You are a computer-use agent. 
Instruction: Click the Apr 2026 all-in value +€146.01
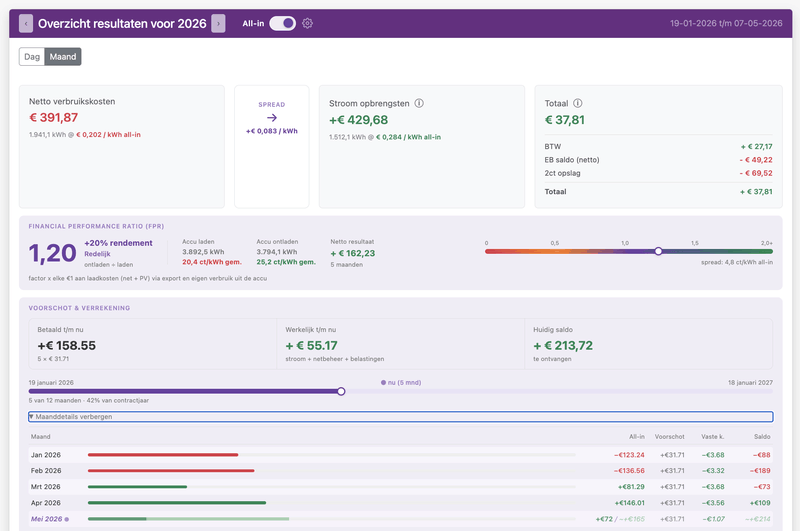click(630, 503)
